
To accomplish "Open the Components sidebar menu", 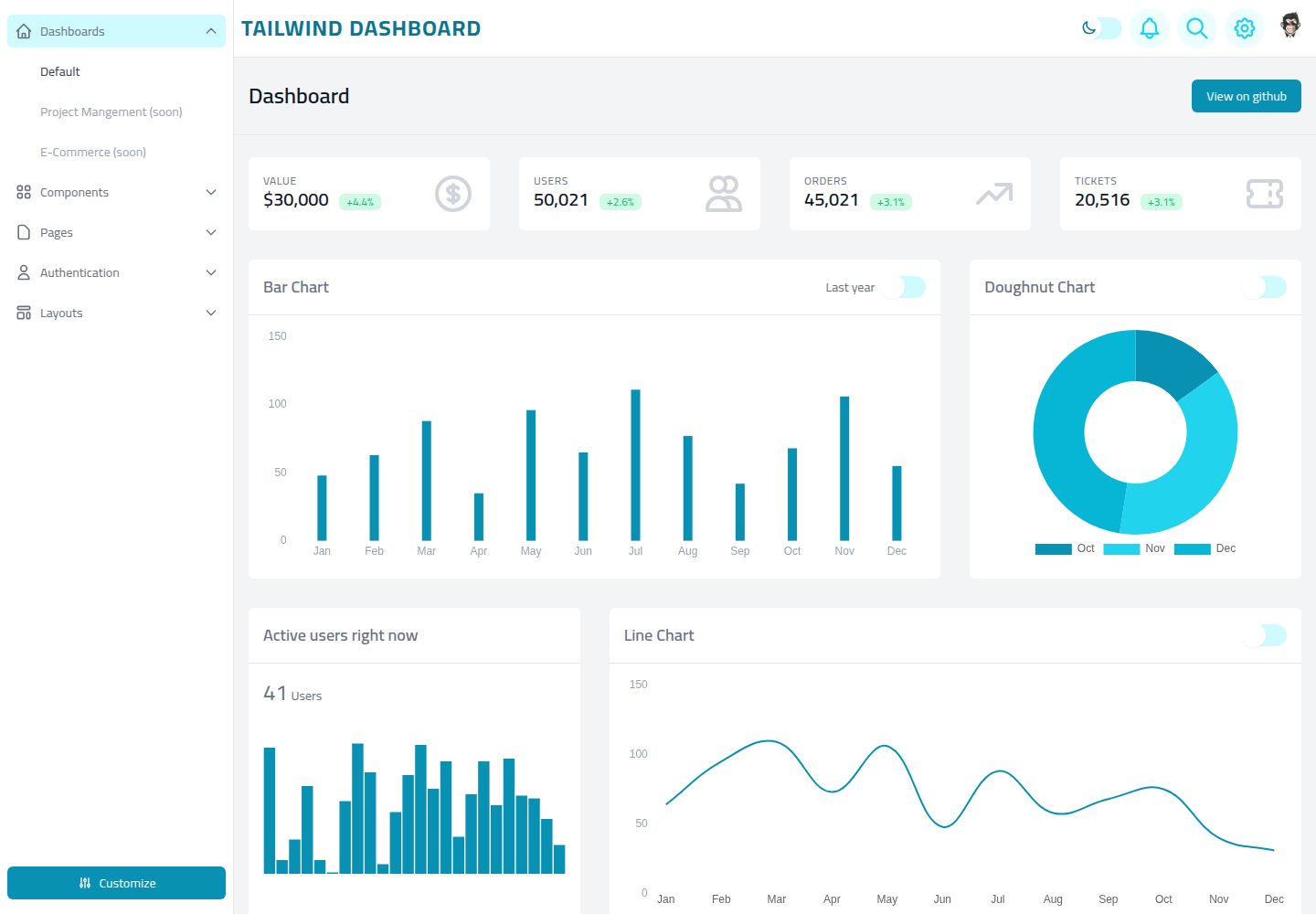I will click(x=116, y=192).
